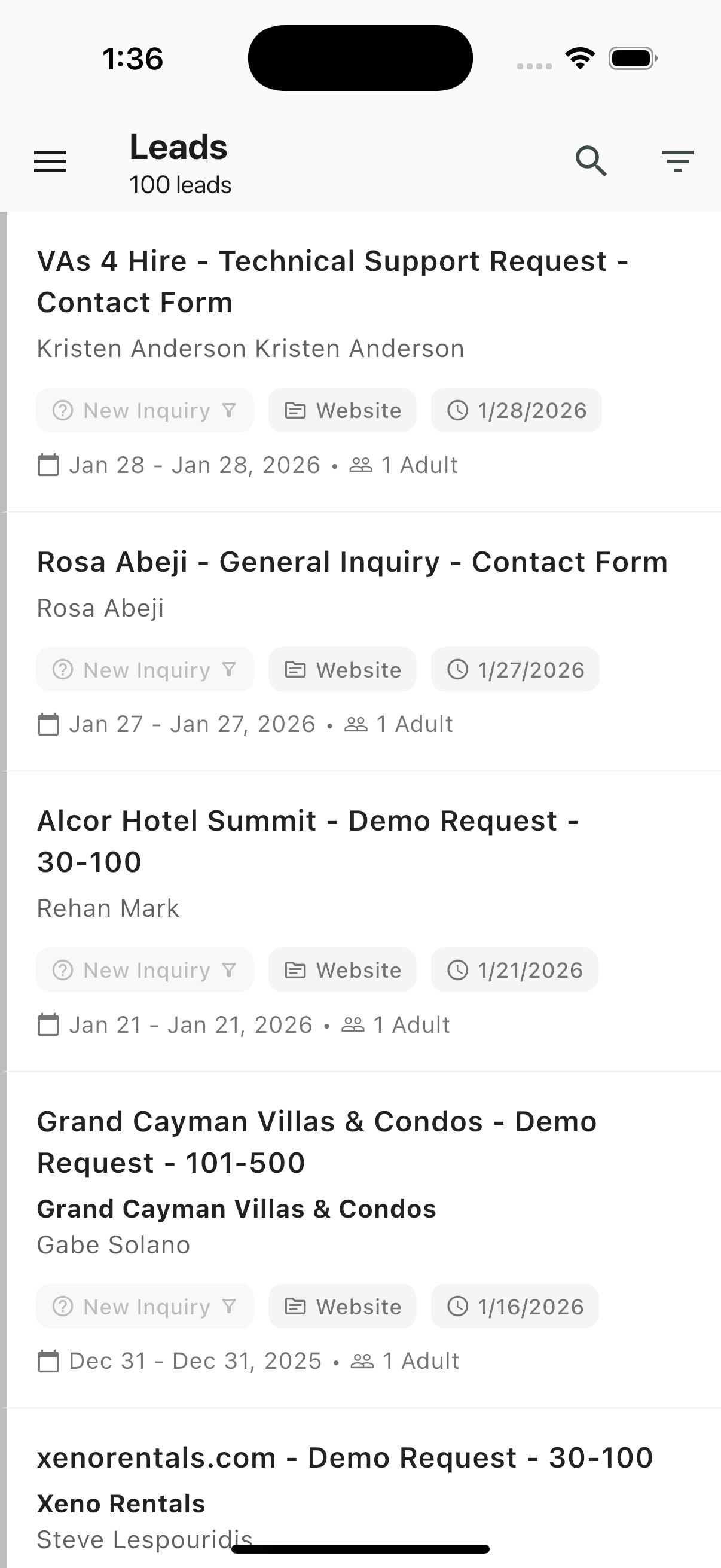721x1568 pixels.
Task: Tap calendar icon on VAs 4 Hire lead
Action: [x=48, y=465]
